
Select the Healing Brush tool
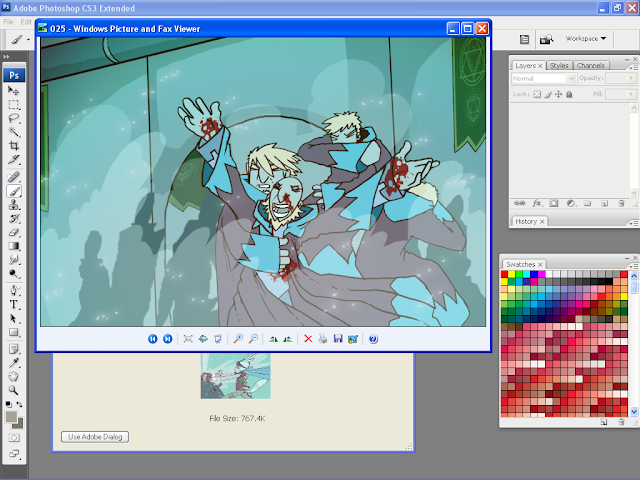point(13,177)
